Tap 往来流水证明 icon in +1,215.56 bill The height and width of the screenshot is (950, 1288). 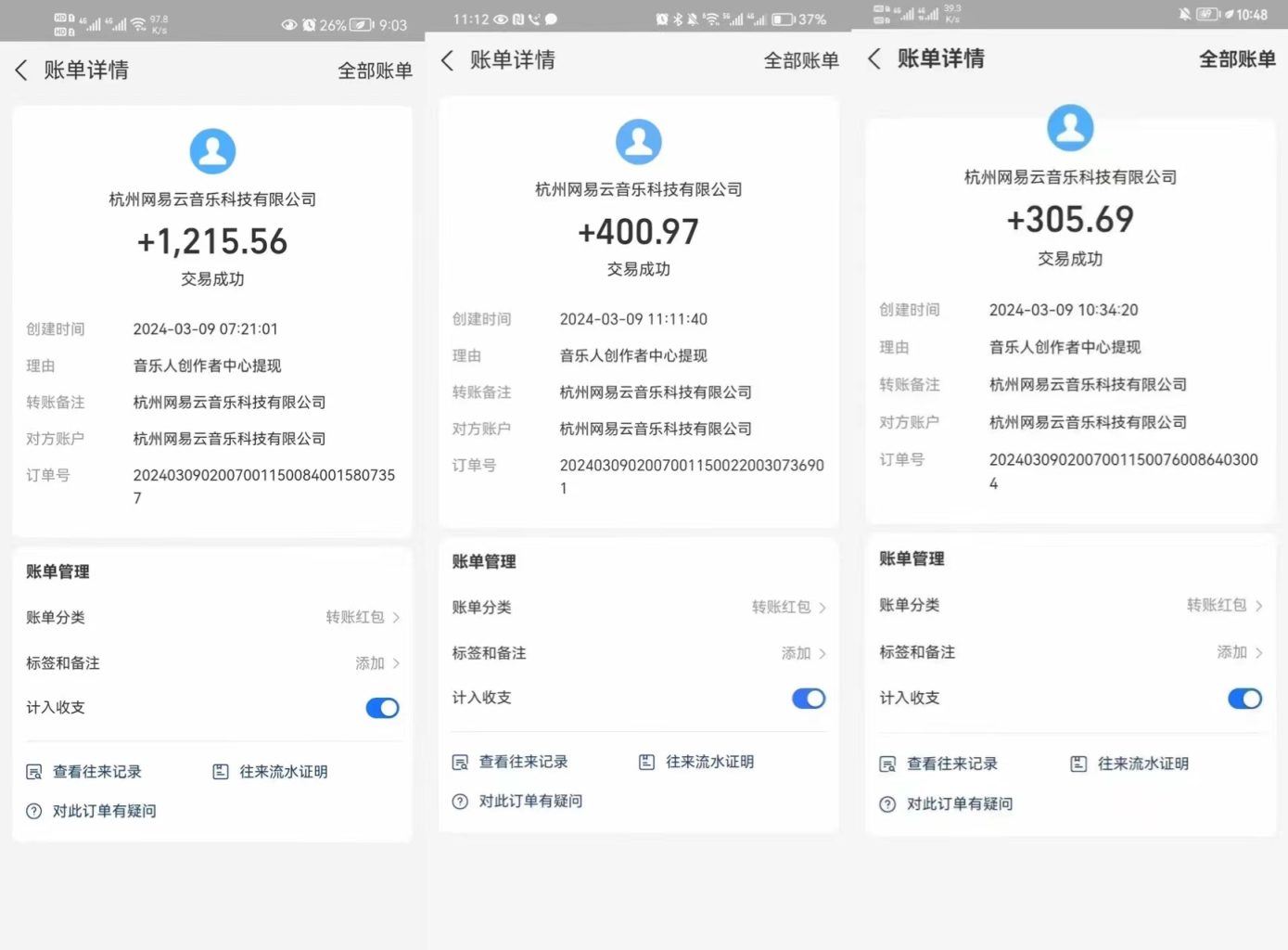[x=221, y=772]
